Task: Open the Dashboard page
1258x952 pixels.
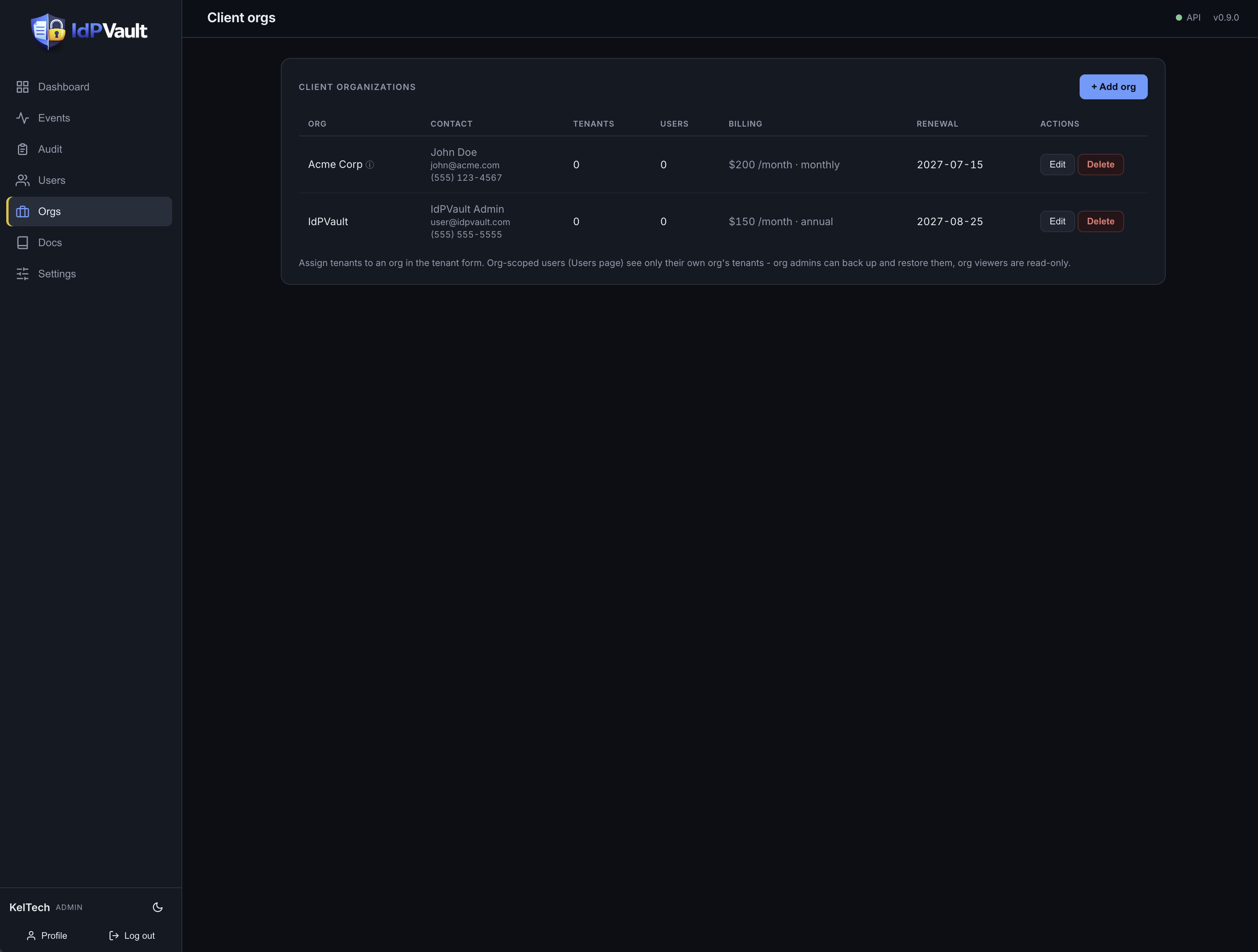Action: (89, 87)
